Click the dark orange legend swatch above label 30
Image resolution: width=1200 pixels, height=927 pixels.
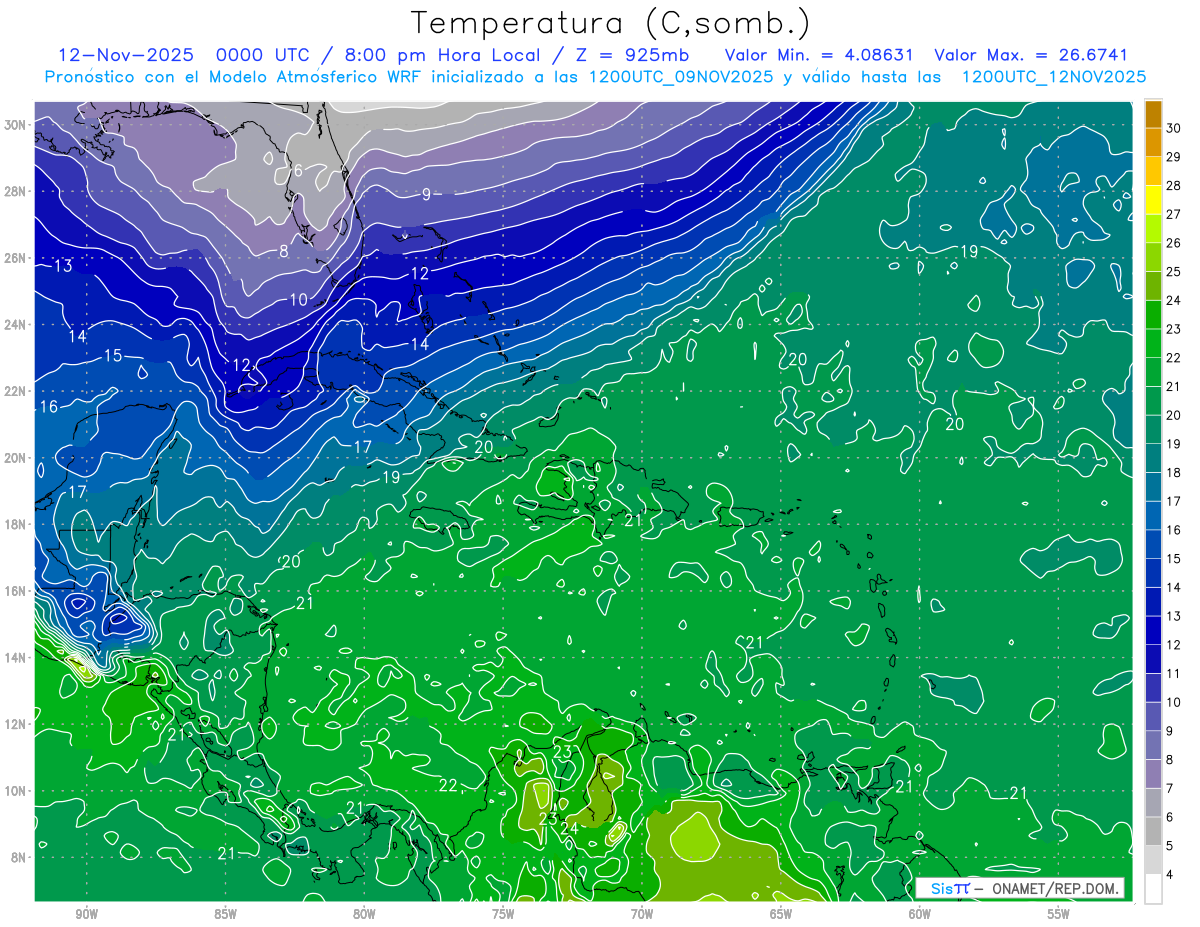point(1153,114)
